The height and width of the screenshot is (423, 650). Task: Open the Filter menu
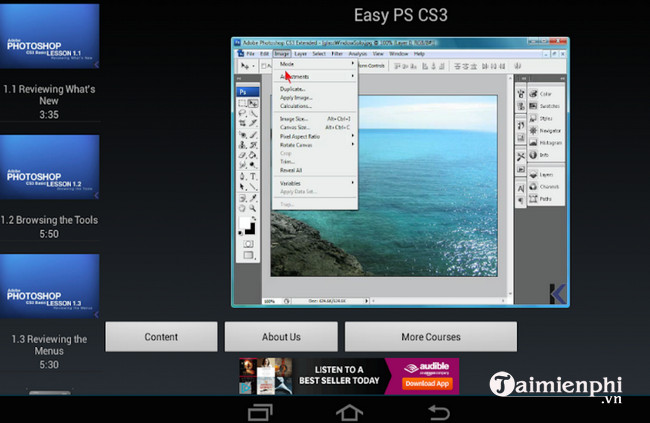point(337,54)
